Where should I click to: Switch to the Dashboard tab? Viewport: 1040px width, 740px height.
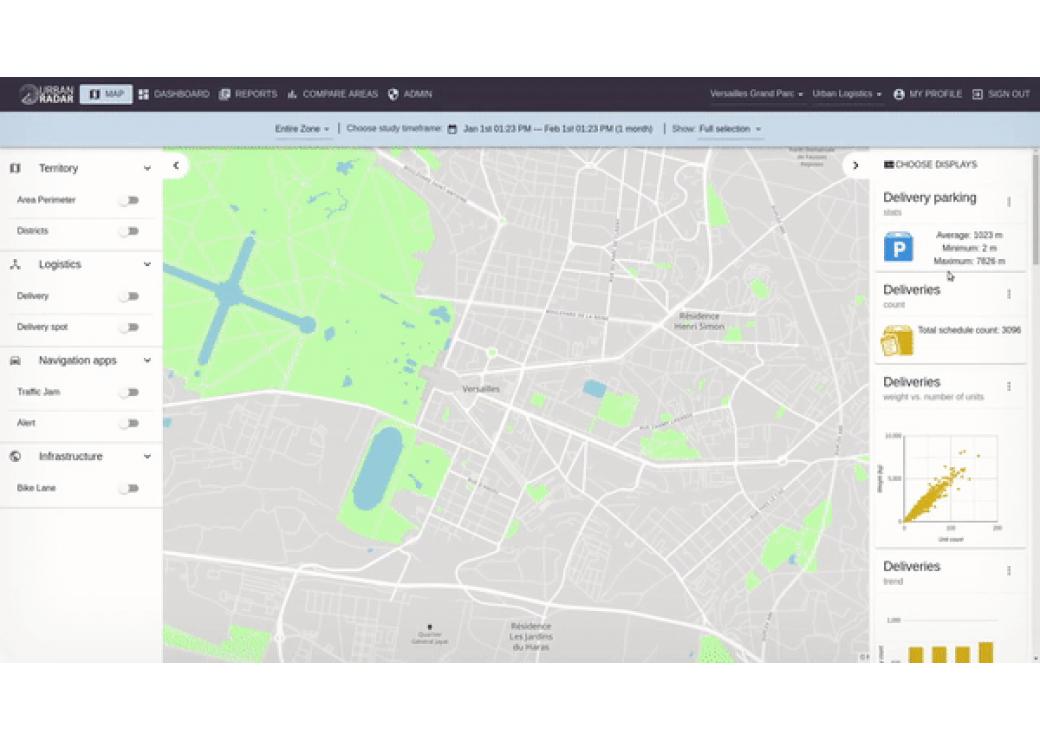tap(174, 94)
